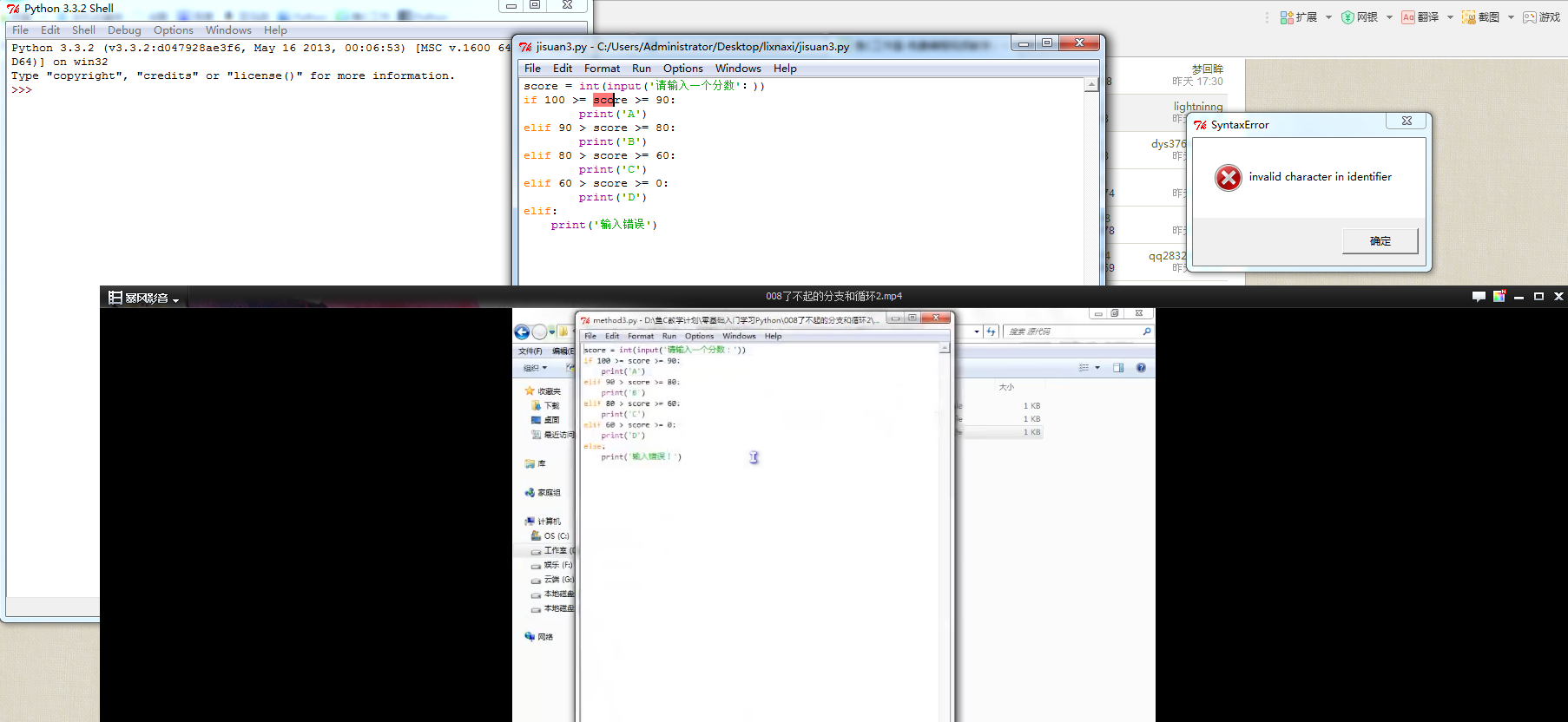Expand the 翻译 dropdown arrow
This screenshot has width=1568, height=722.
click(1450, 17)
